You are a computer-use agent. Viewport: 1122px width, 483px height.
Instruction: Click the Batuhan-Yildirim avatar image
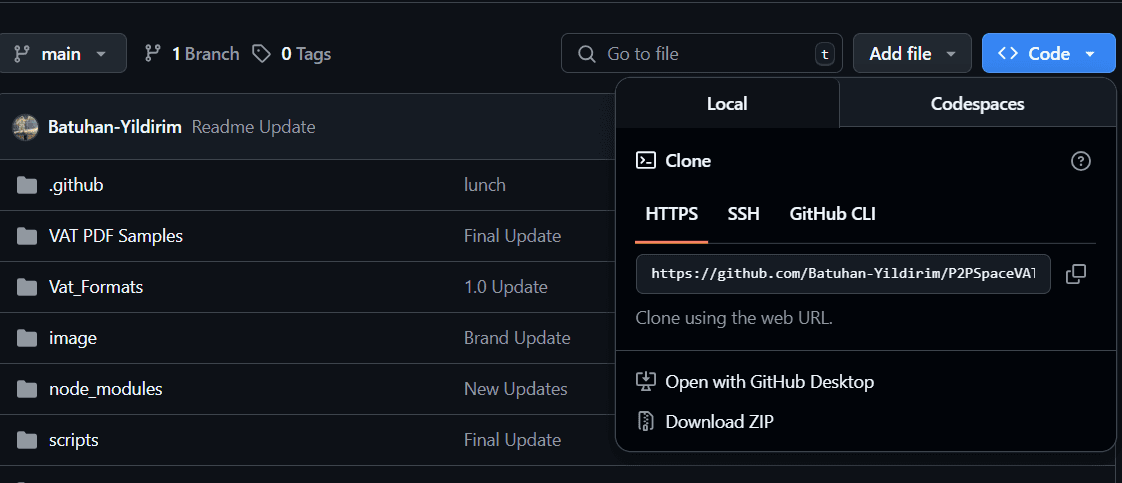[x=26, y=127]
